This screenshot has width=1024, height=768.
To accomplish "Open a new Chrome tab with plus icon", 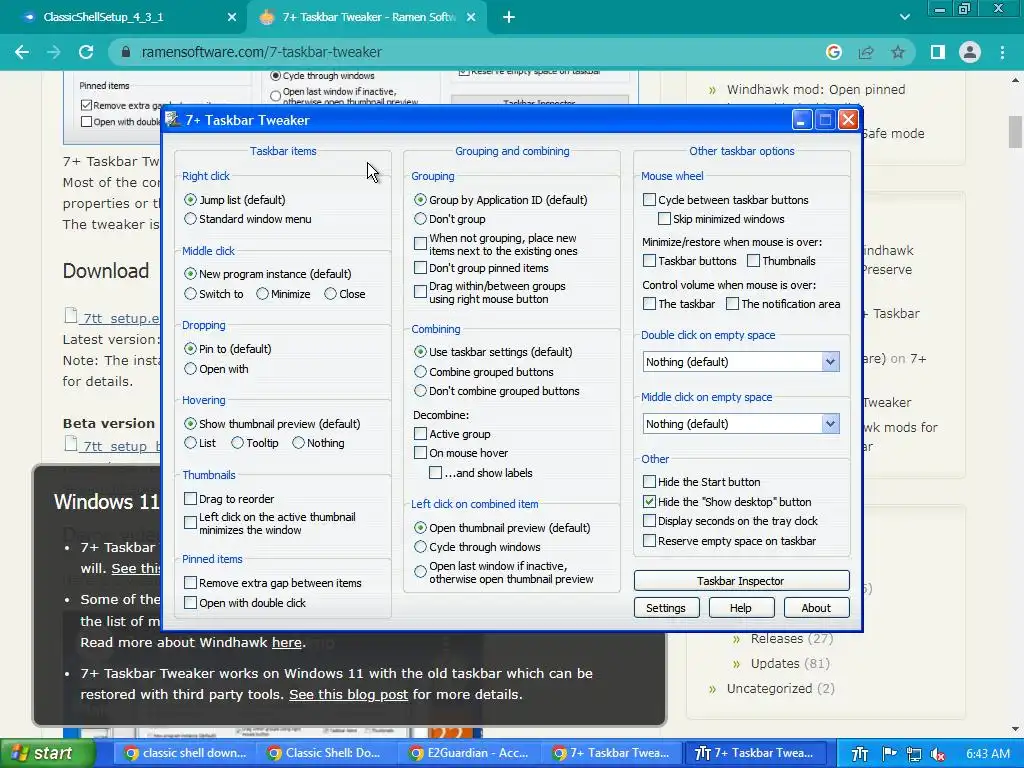I will (x=509, y=17).
